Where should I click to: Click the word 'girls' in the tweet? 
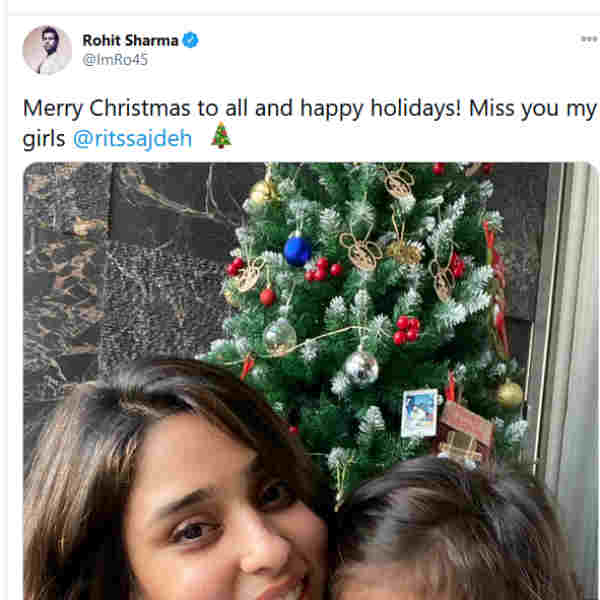[44, 138]
